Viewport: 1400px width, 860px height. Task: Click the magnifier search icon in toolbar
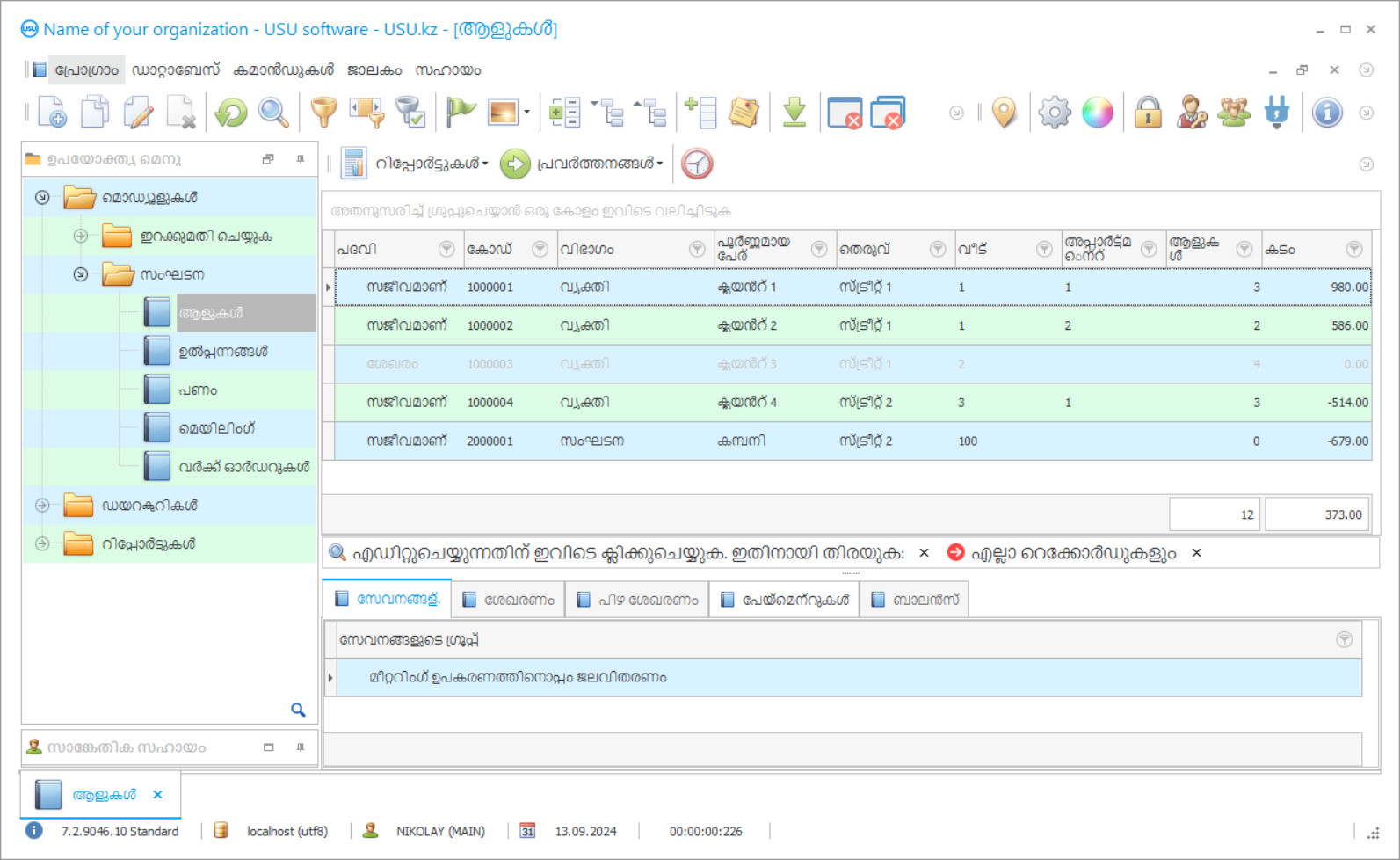click(273, 113)
